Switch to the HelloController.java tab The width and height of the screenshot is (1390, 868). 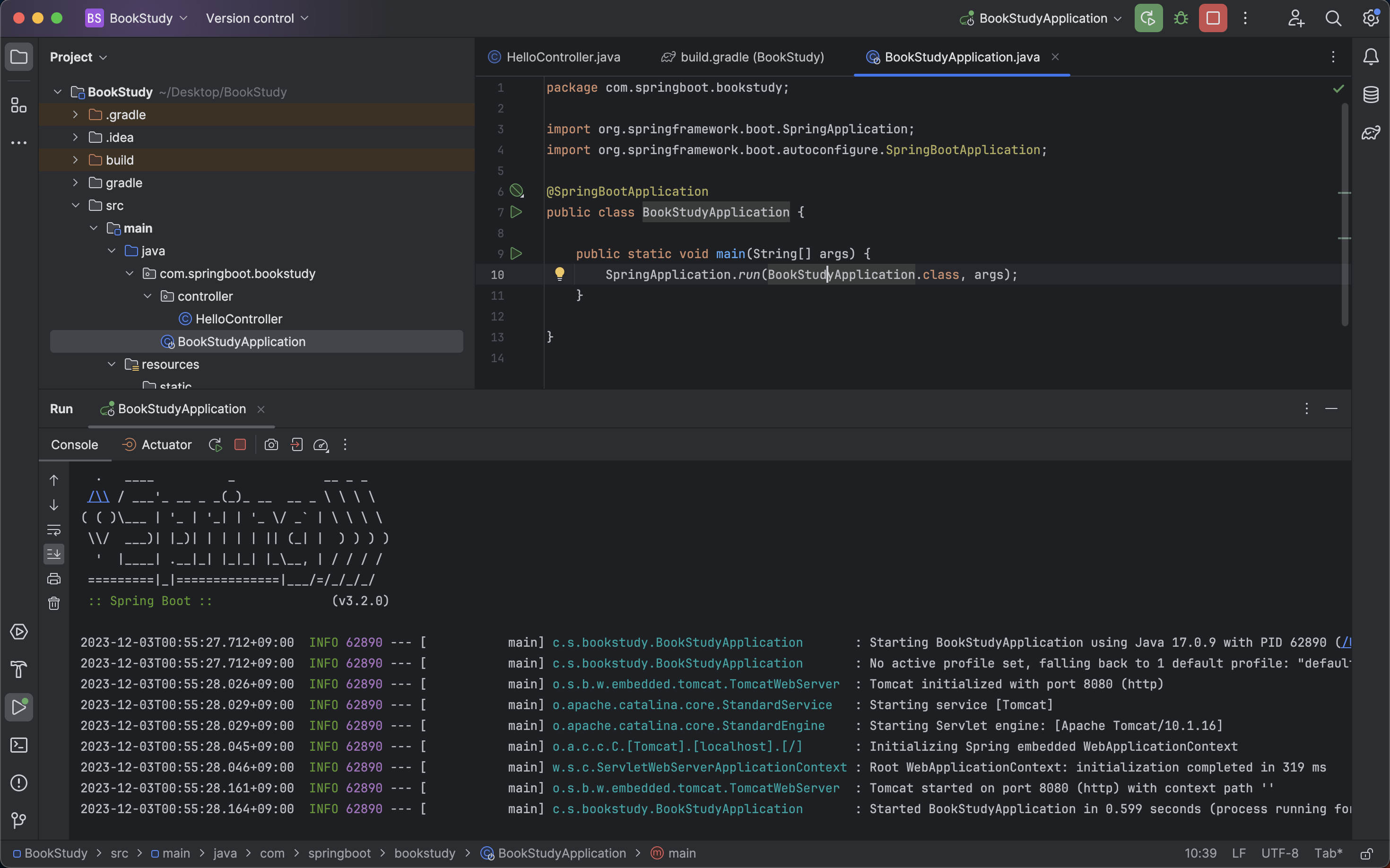(x=562, y=57)
